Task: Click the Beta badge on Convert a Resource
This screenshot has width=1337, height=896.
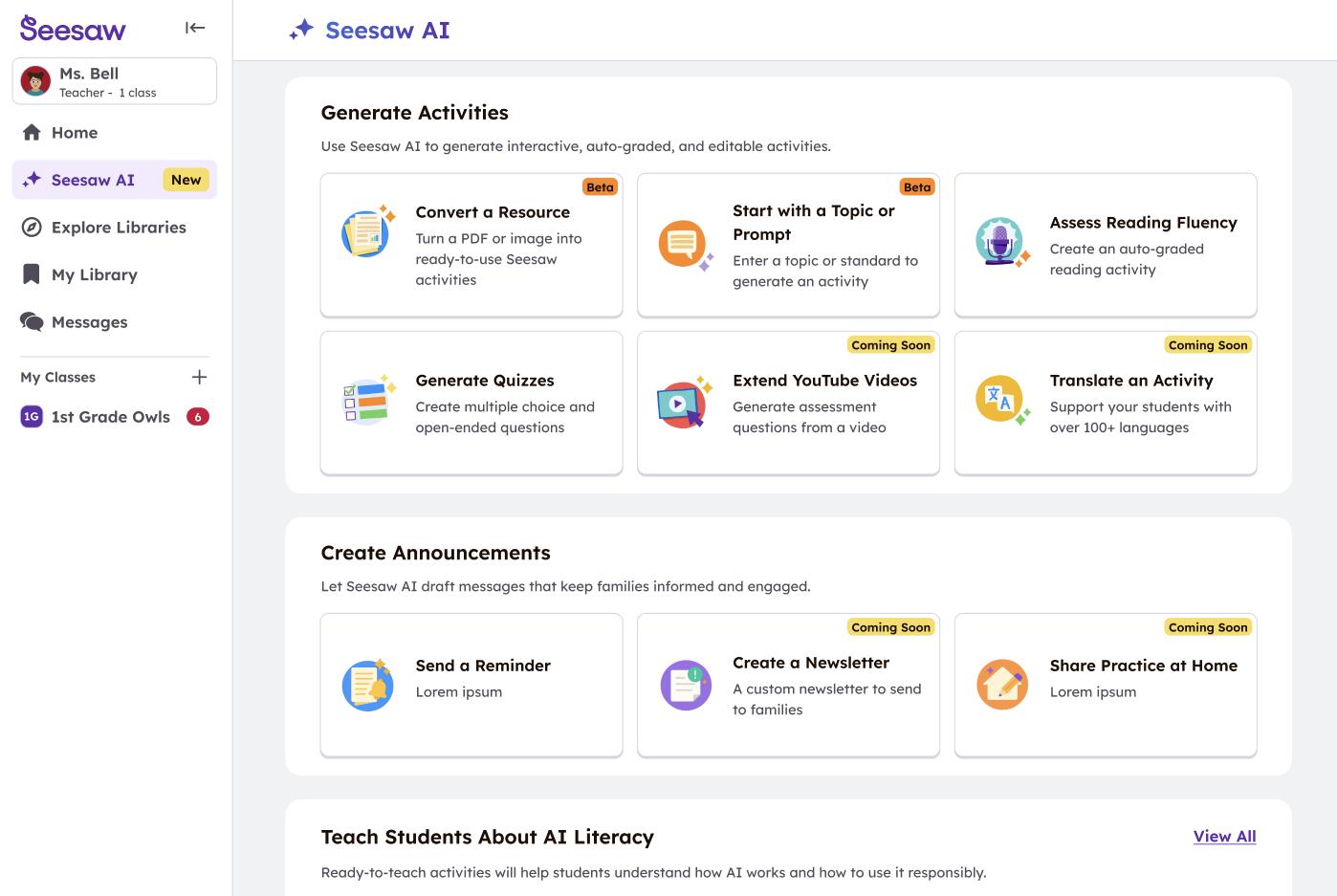Action: [601, 187]
